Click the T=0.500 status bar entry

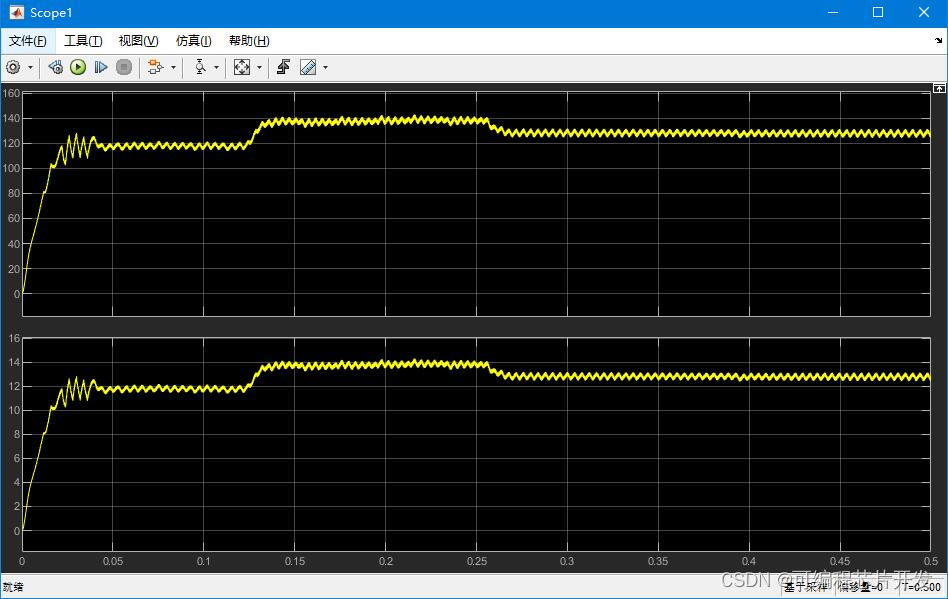coord(922,587)
